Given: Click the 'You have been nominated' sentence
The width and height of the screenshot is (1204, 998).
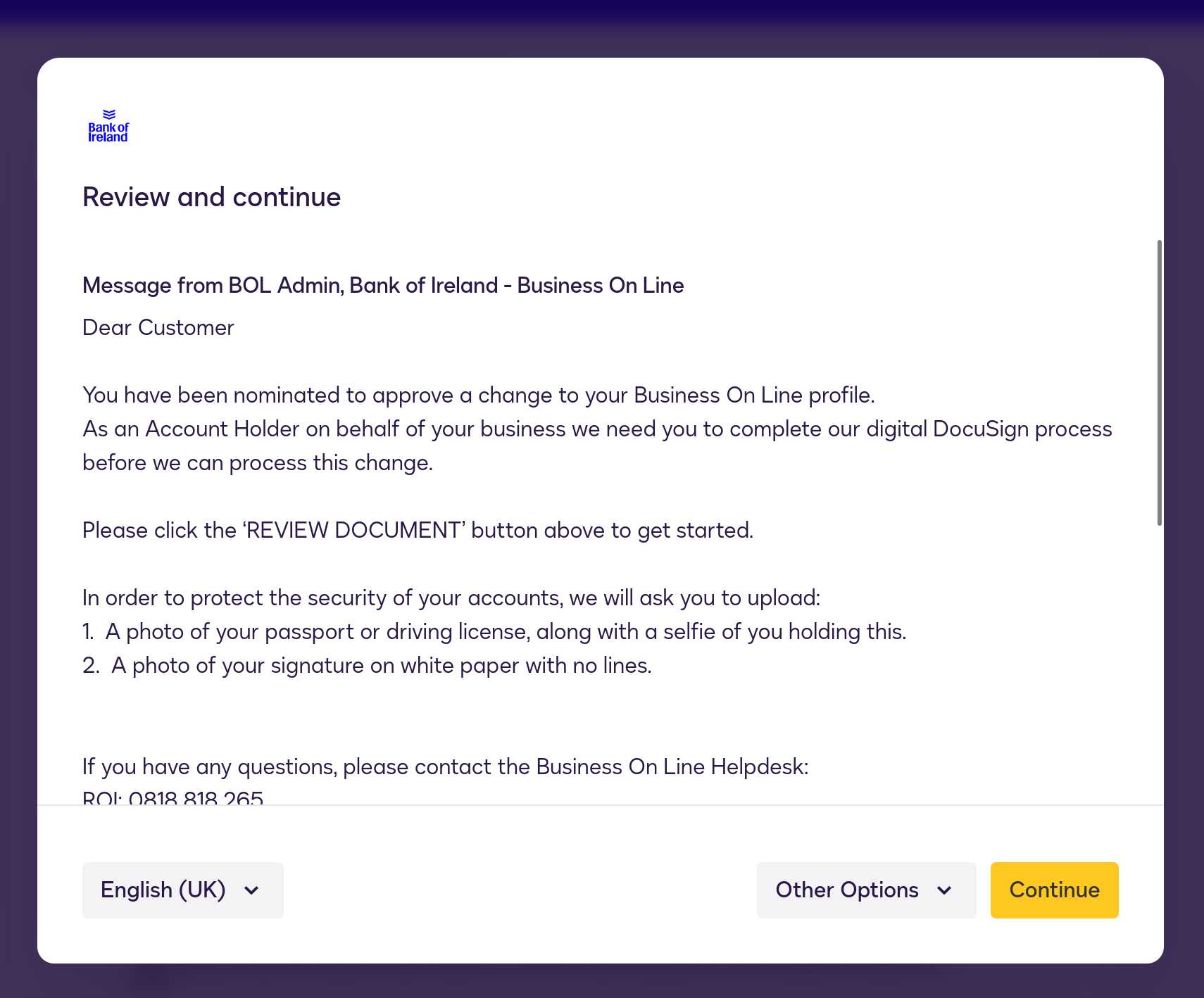Looking at the screenshot, I should [478, 395].
